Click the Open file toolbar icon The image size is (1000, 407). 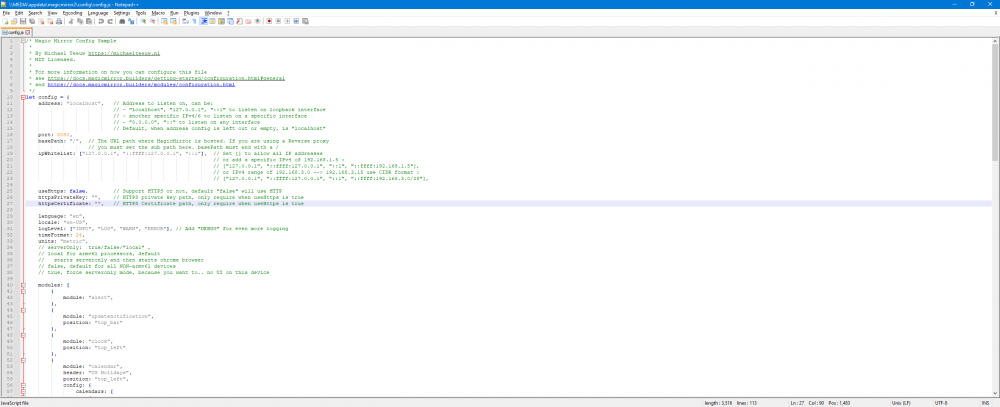pos(14,21)
